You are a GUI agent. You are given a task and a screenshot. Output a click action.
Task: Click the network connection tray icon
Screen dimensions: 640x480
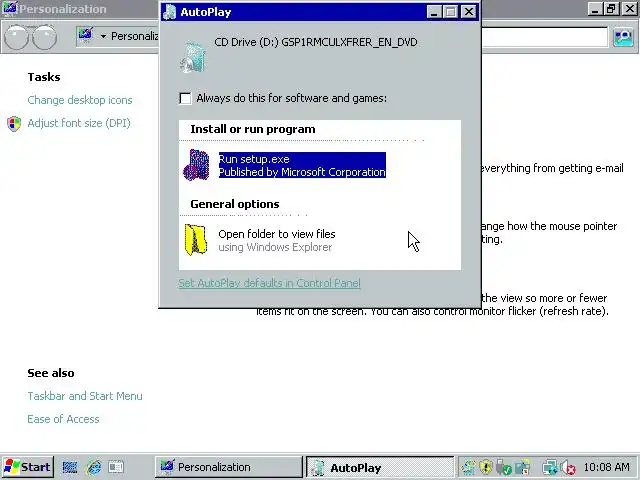click(549, 467)
